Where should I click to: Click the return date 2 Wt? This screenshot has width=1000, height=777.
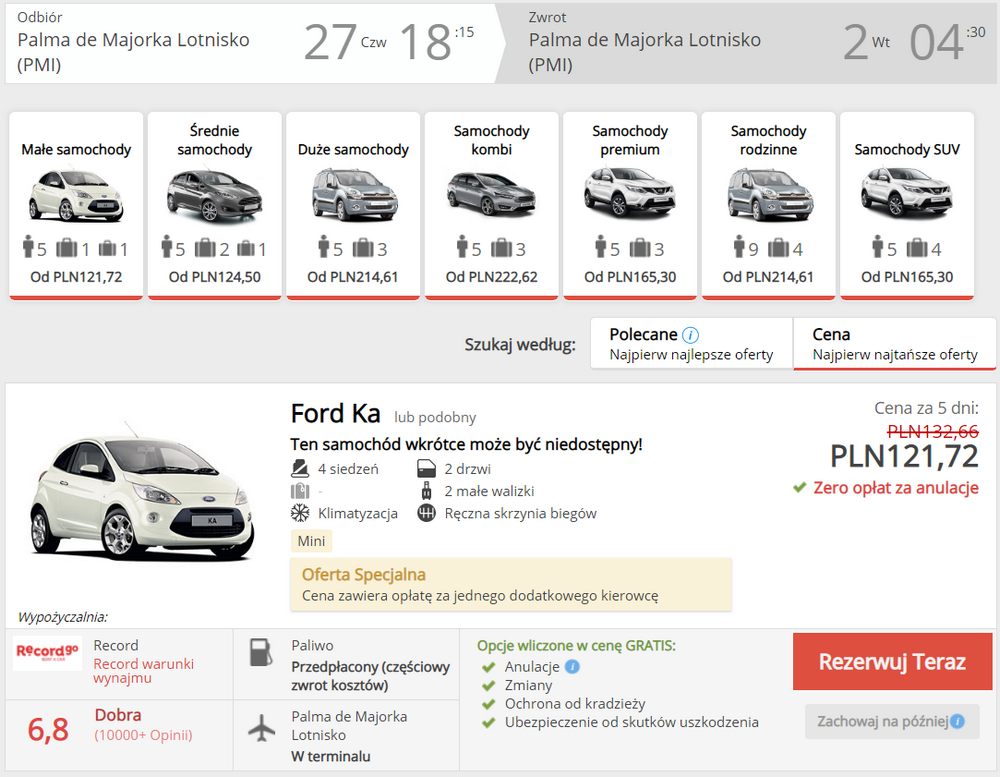pyautogui.click(x=866, y=42)
